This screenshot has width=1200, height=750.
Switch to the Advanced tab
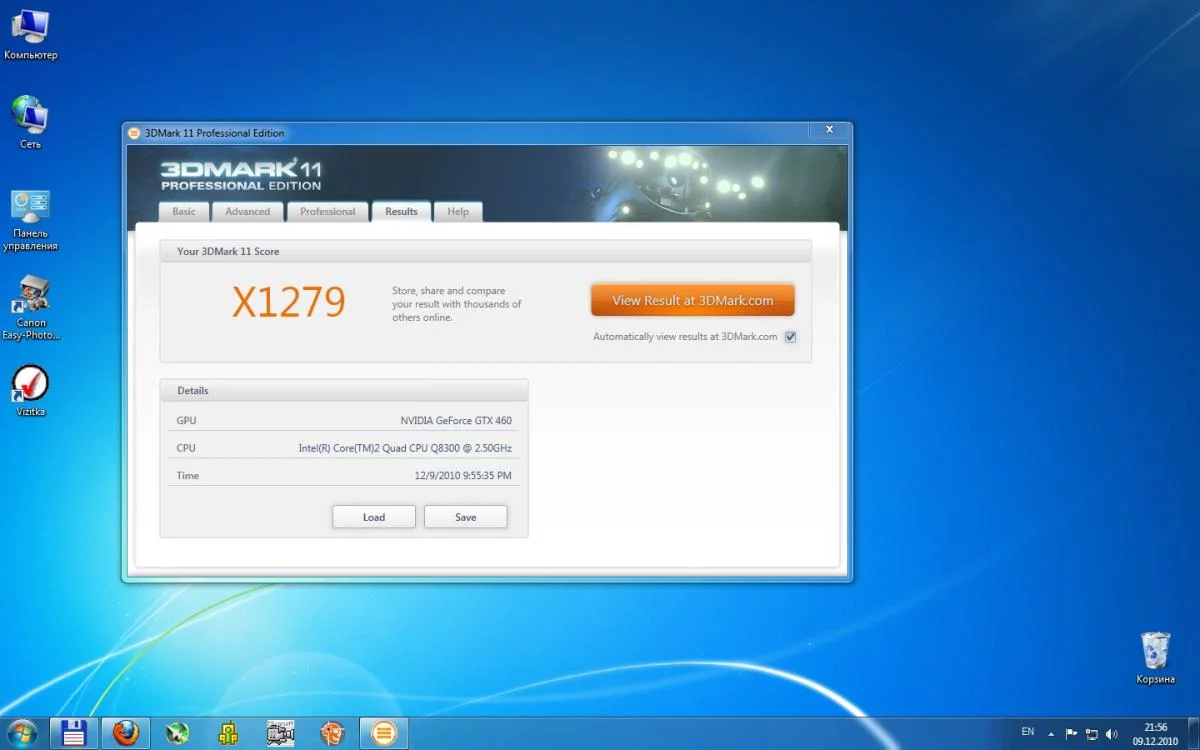[x=248, y=212]
